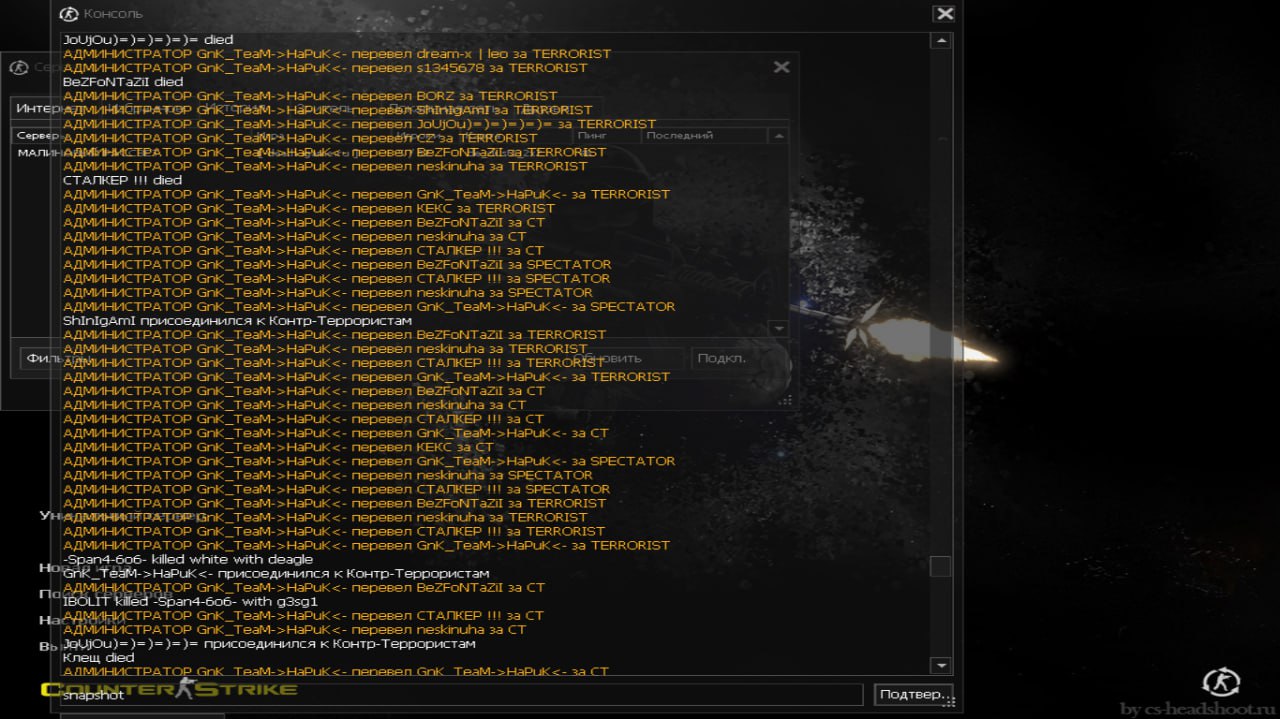The image size is (1280, 719).
Task: Focus the console command input containing "snapshot"
Action: (460, 695)
